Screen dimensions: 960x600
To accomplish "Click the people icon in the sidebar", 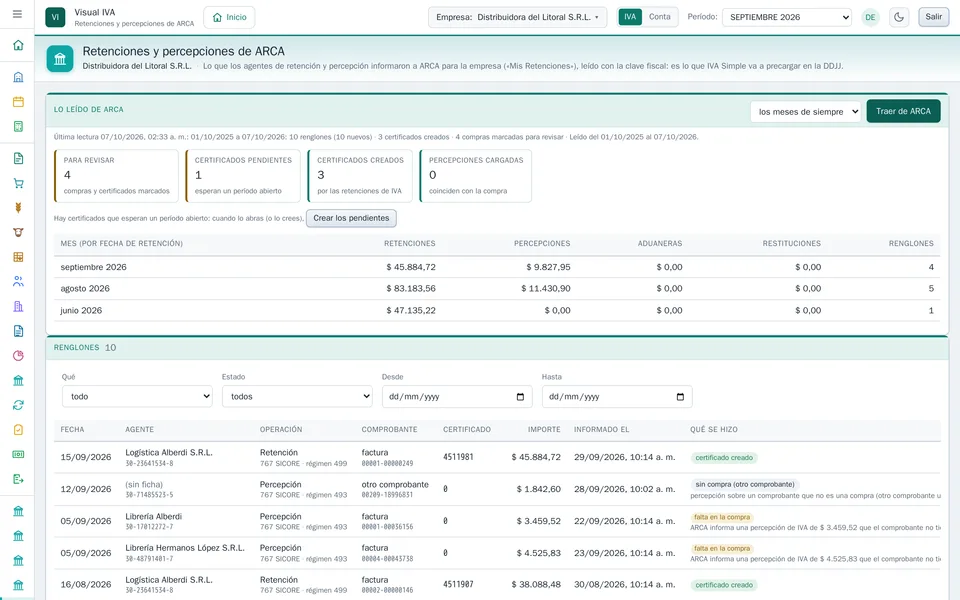I will coord(18,282).
